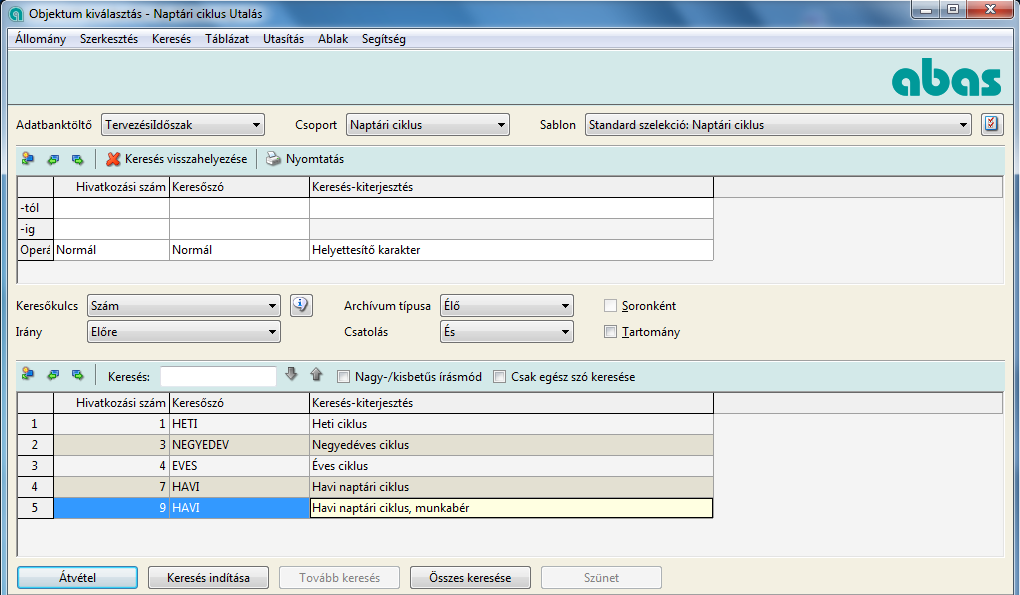The image size is (1020, 595).
Task: Click the green right-arrow icon in the Keresés: toolbar
Action: [77, 375]
